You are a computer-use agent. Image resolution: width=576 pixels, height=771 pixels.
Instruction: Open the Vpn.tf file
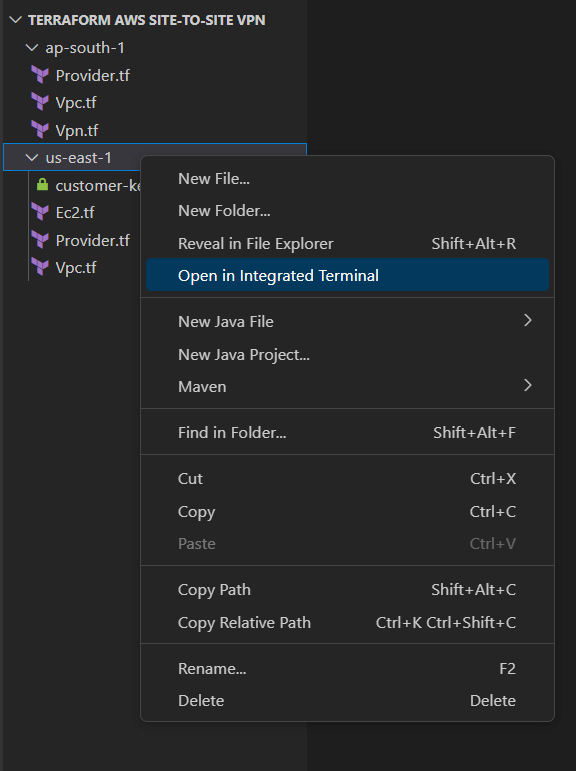point(77,130)
